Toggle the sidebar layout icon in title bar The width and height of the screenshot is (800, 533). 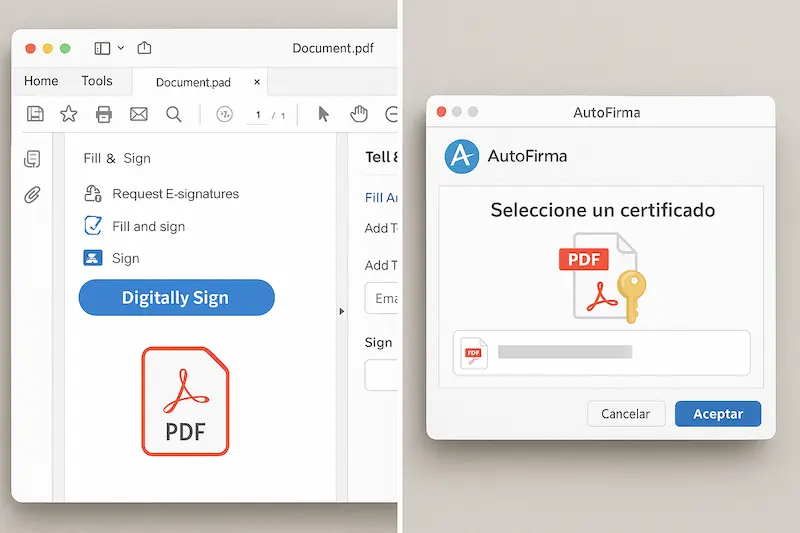[102, 48]
